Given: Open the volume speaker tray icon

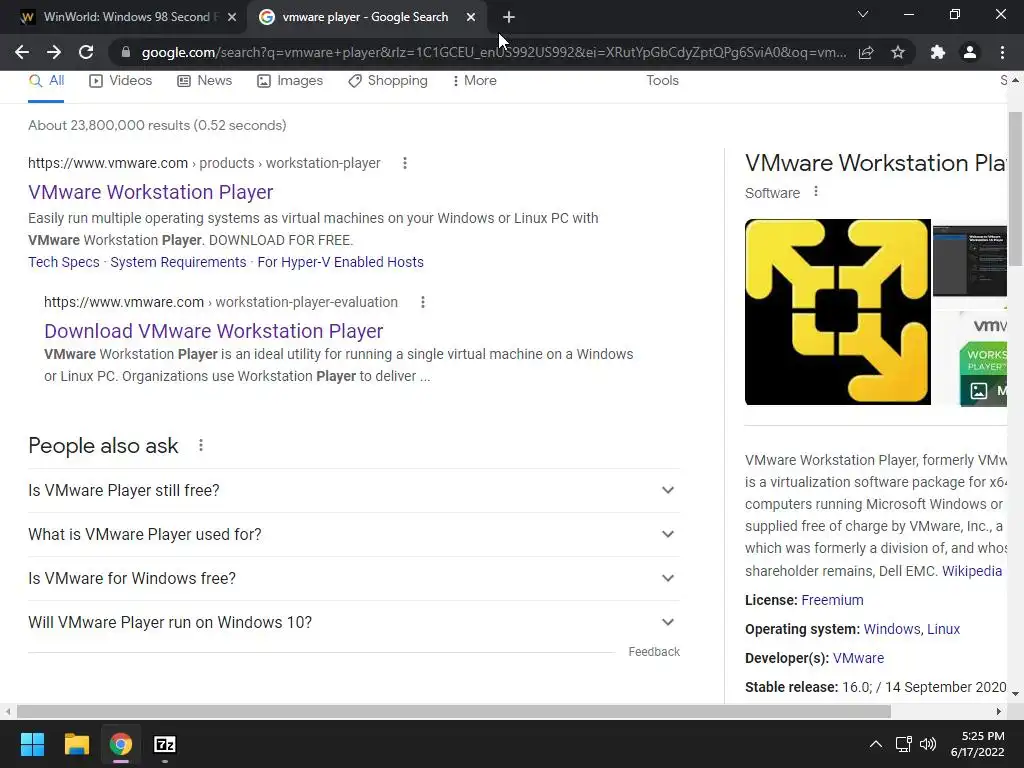Looking at the screenshot, I should click(927, 744).
